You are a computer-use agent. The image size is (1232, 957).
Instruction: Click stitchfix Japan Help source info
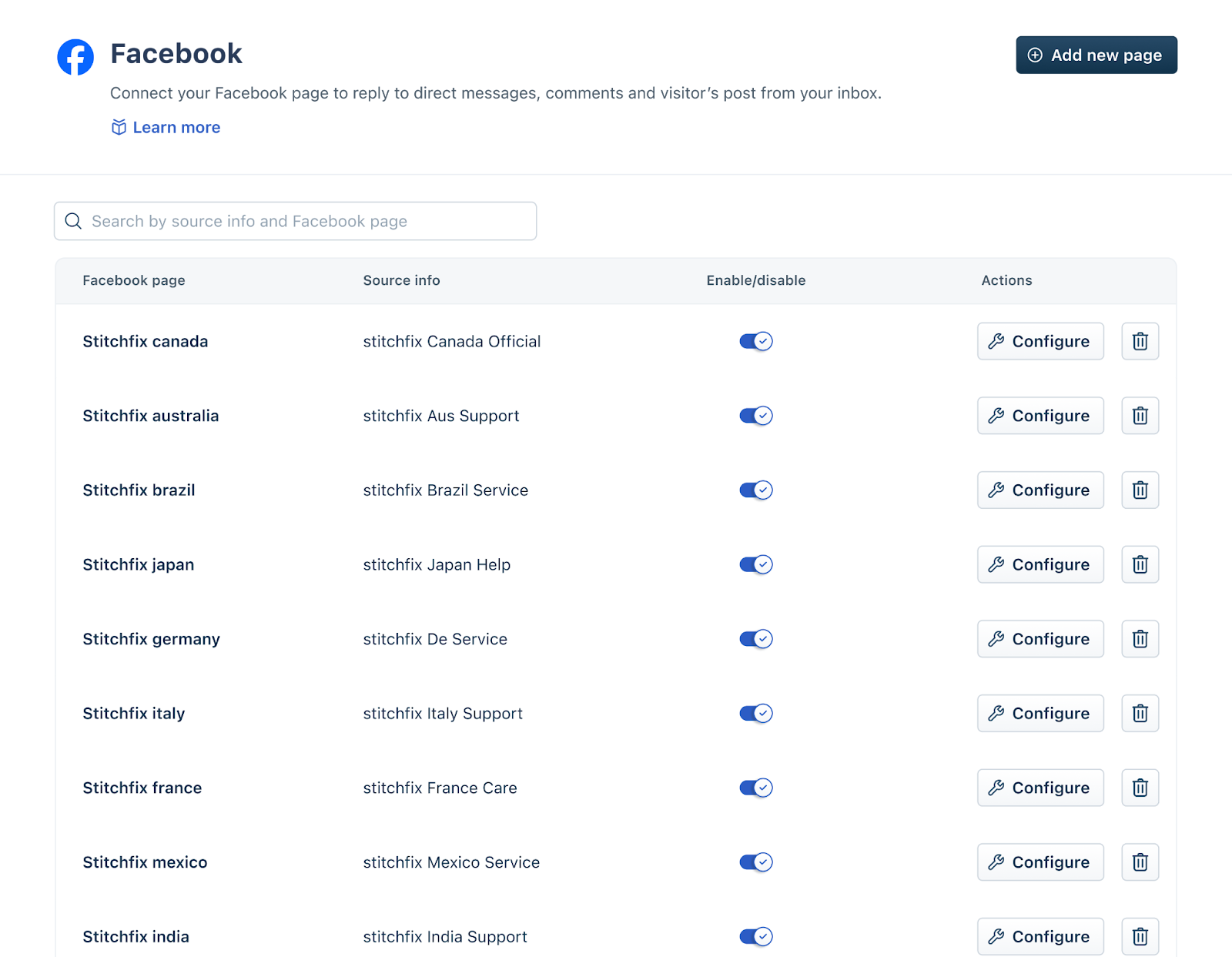pos(437,564)
